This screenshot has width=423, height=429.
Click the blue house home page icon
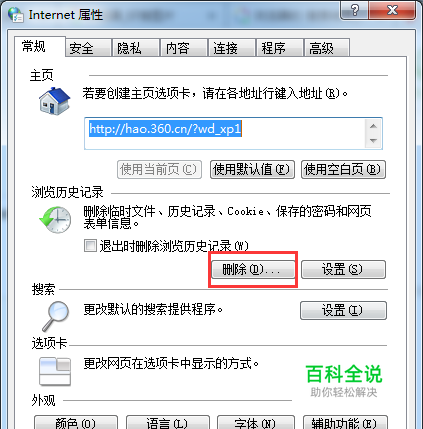pyautogui.click(x=54, y=101)
